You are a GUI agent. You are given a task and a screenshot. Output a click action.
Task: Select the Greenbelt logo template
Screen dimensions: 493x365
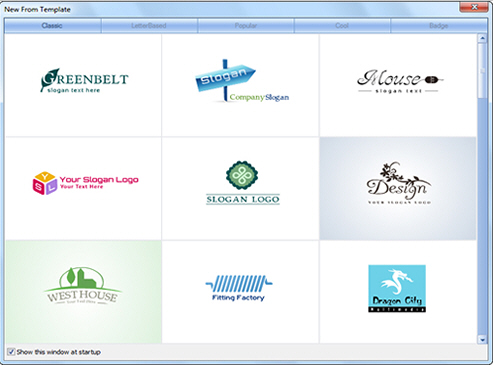(83, 85)
